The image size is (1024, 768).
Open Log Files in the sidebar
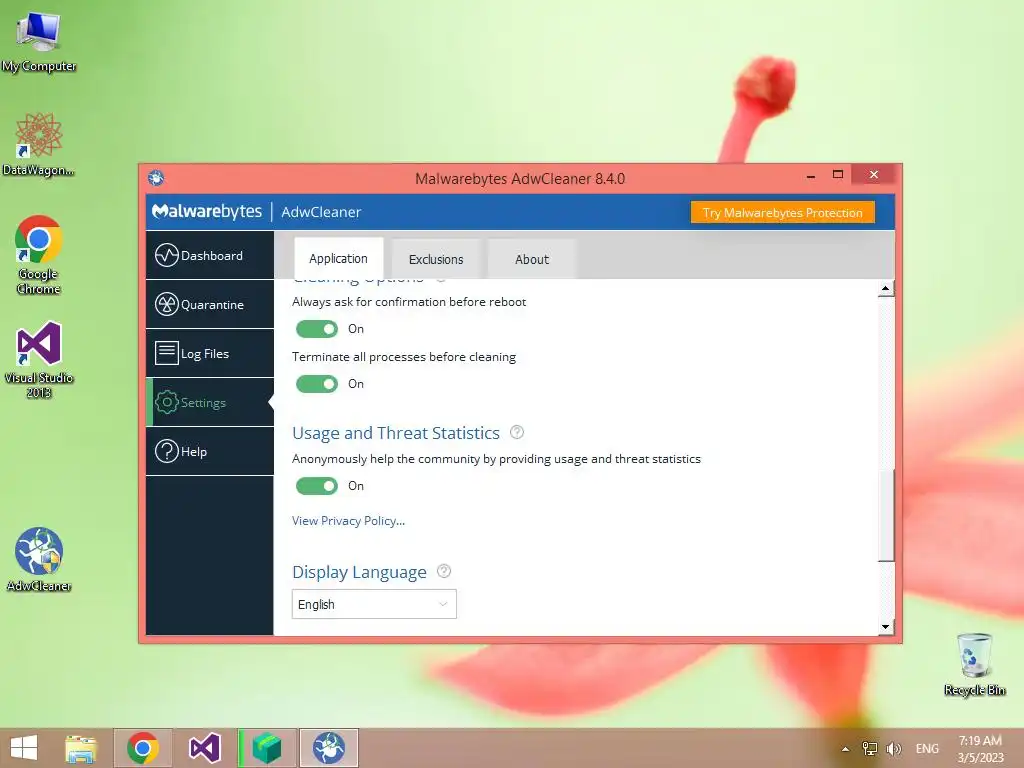[x=210, y=353]
